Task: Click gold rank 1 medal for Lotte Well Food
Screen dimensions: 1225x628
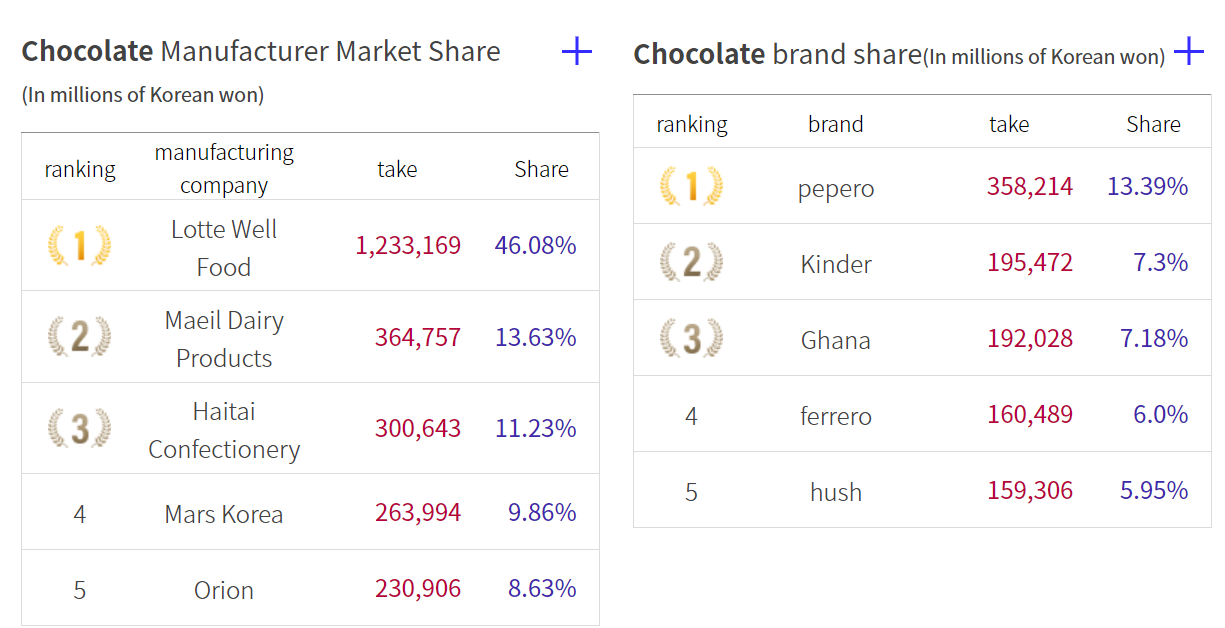Action: point(79,245)
